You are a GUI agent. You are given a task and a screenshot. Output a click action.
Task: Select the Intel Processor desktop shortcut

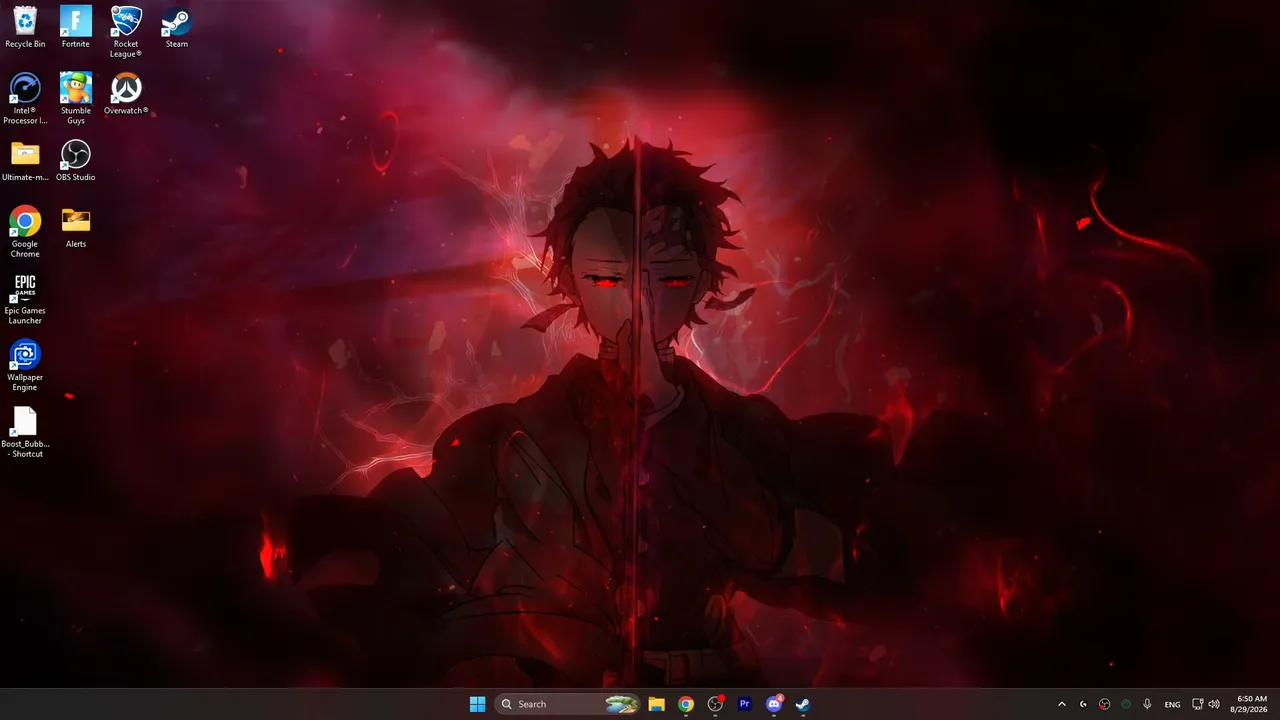coord(25,99)
